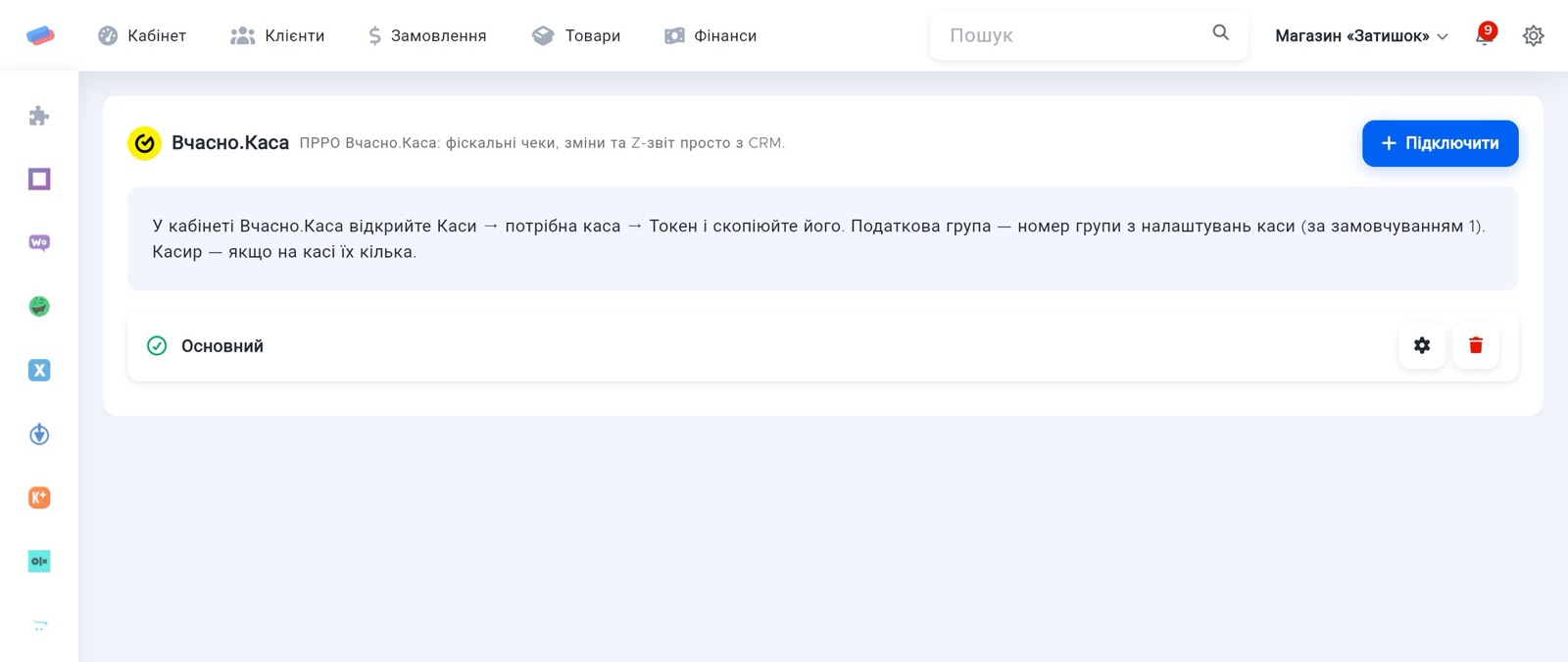This screenshot has height=662, width=1568.
Task: Click the magnifier search icon
Action: (1220, 32)
